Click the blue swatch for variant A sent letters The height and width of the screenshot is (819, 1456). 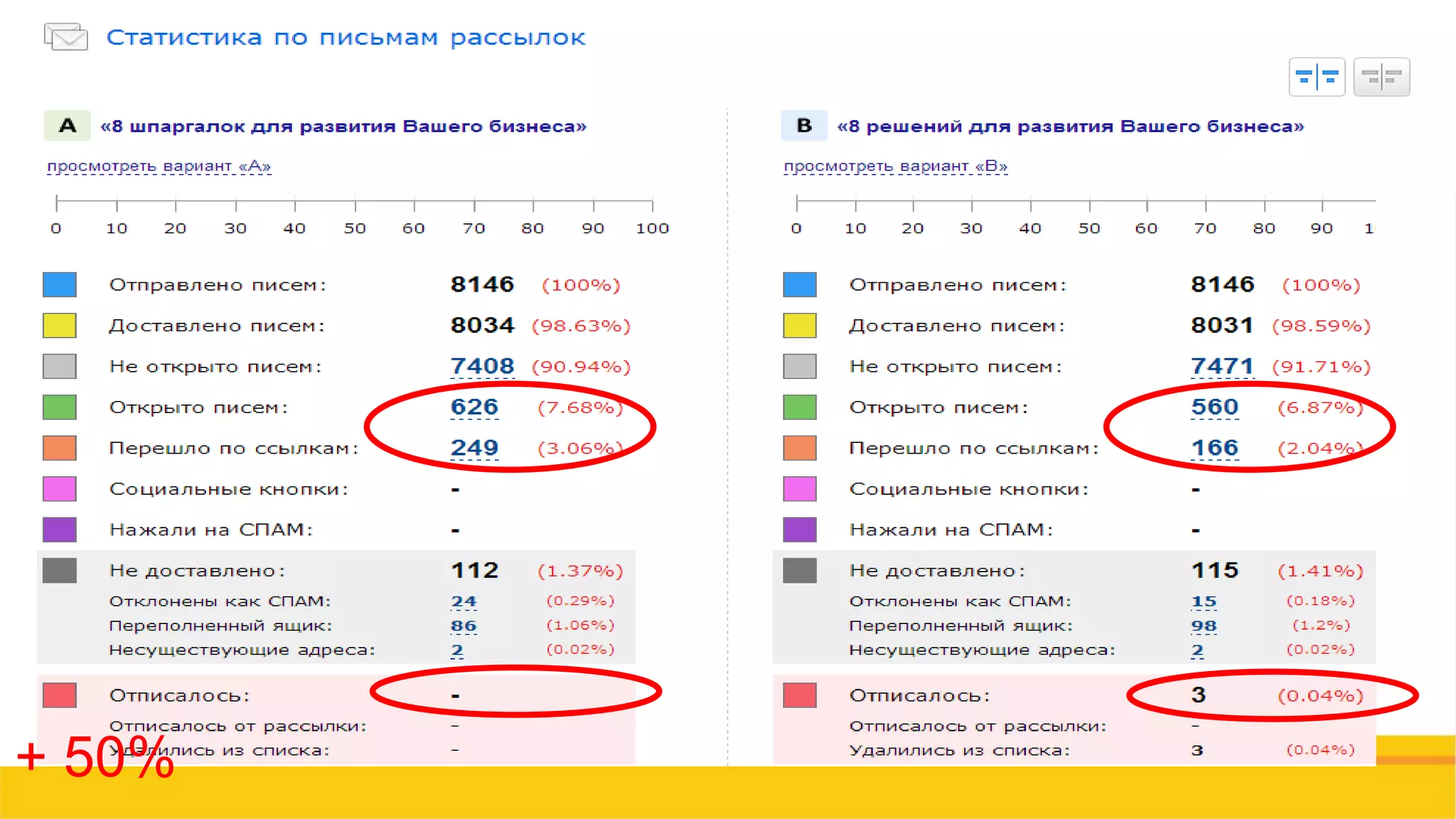[x=60, y=284]
